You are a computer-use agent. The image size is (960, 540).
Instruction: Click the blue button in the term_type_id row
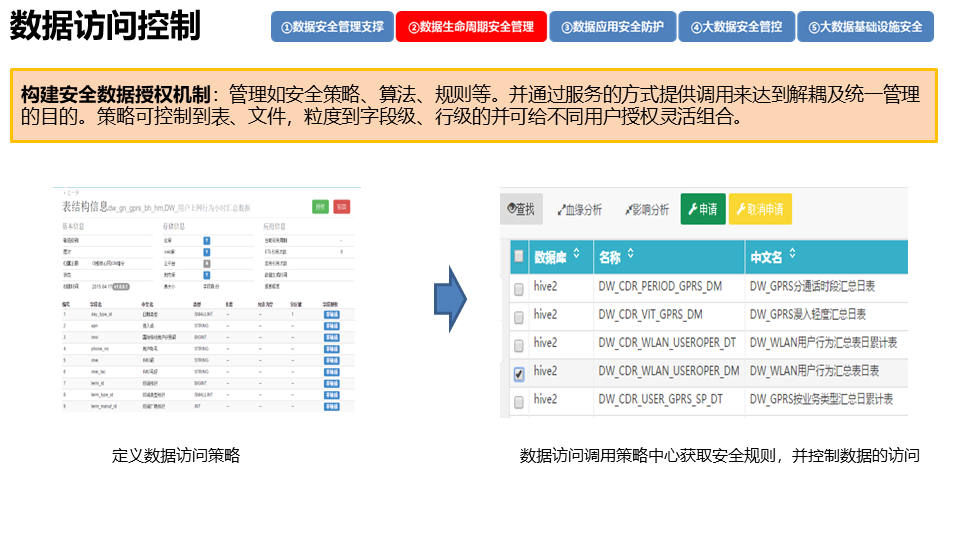pos(331,396)
